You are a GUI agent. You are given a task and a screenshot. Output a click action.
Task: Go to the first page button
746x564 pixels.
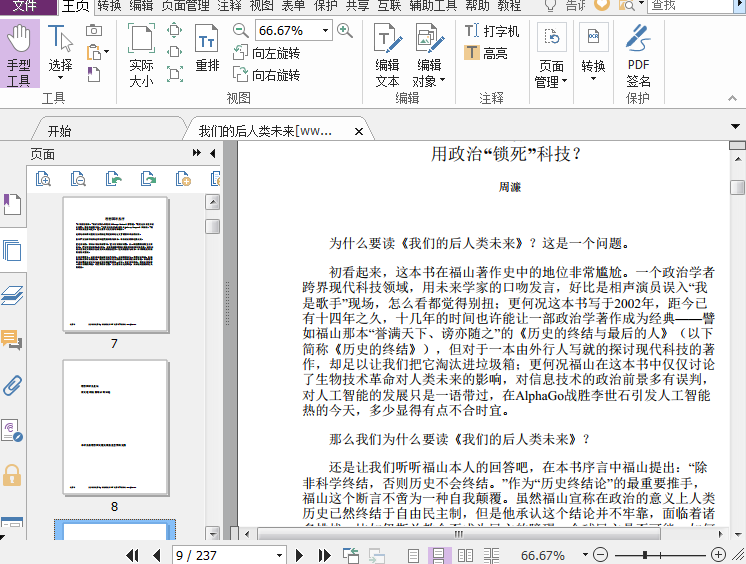click(x=133, y=555)
